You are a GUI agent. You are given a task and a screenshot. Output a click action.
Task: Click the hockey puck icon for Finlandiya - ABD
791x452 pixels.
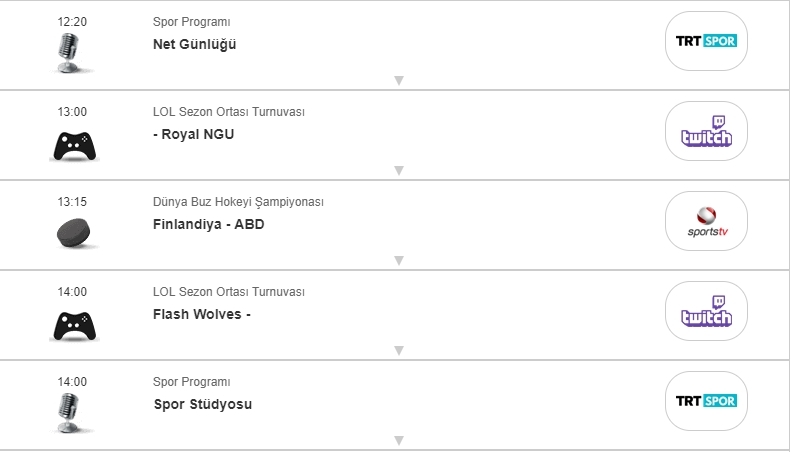click(74, 233)
